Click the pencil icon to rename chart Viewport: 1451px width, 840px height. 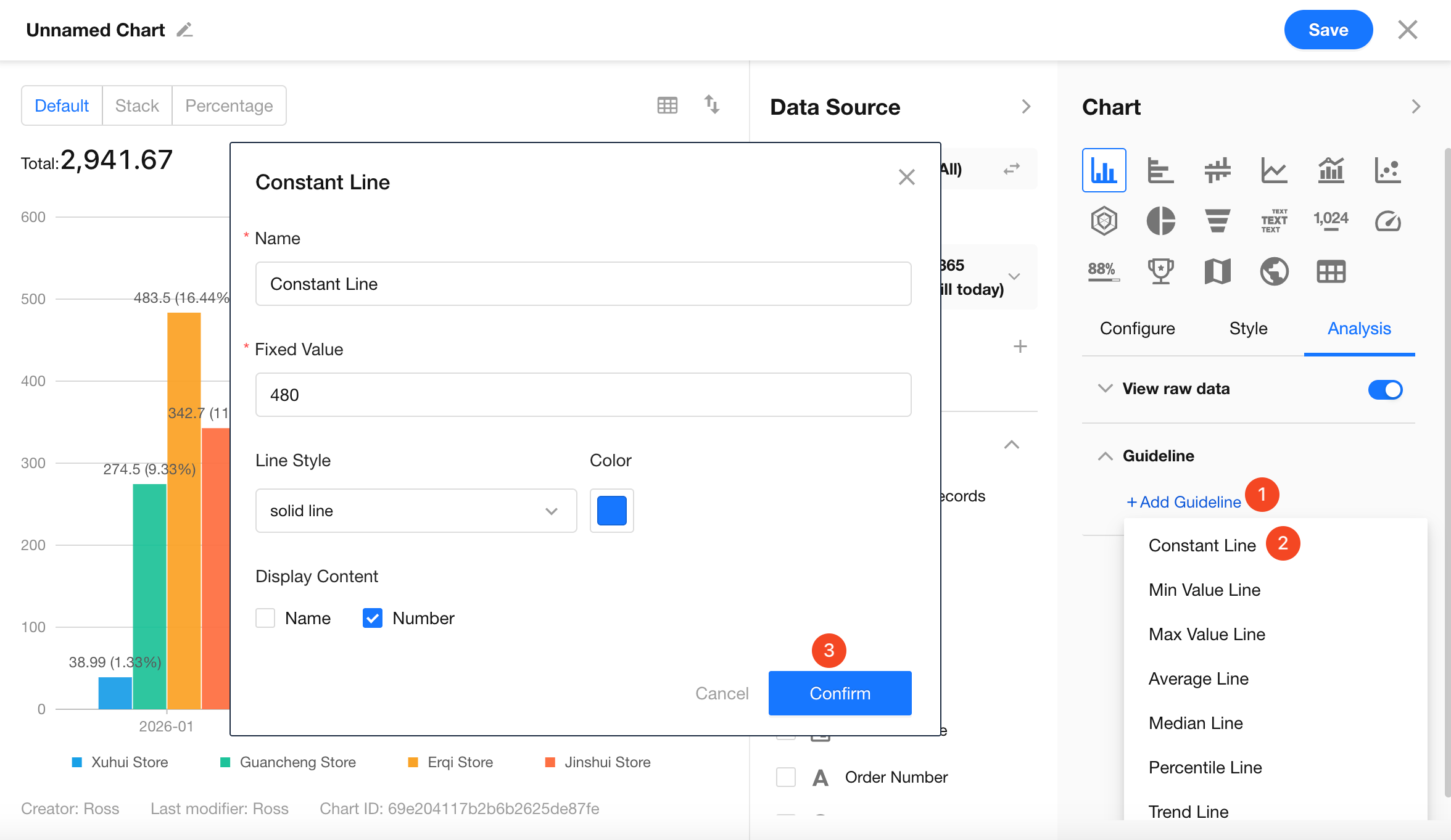[x=185, y=30]
